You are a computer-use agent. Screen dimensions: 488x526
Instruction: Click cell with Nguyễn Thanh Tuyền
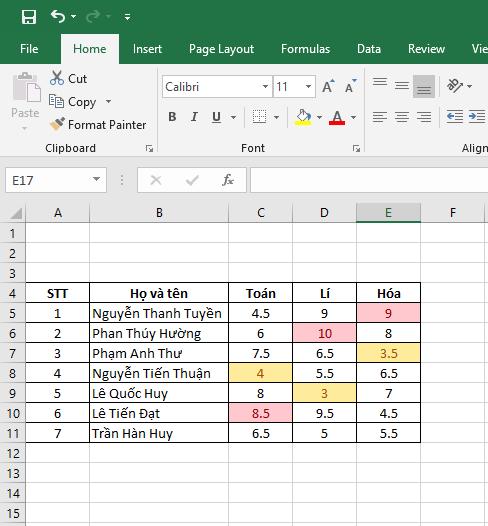[x=159, y=313]
